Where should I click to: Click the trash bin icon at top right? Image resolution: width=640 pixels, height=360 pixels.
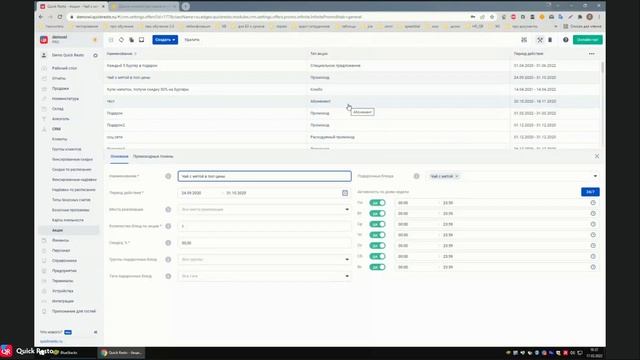click(550, 40)
